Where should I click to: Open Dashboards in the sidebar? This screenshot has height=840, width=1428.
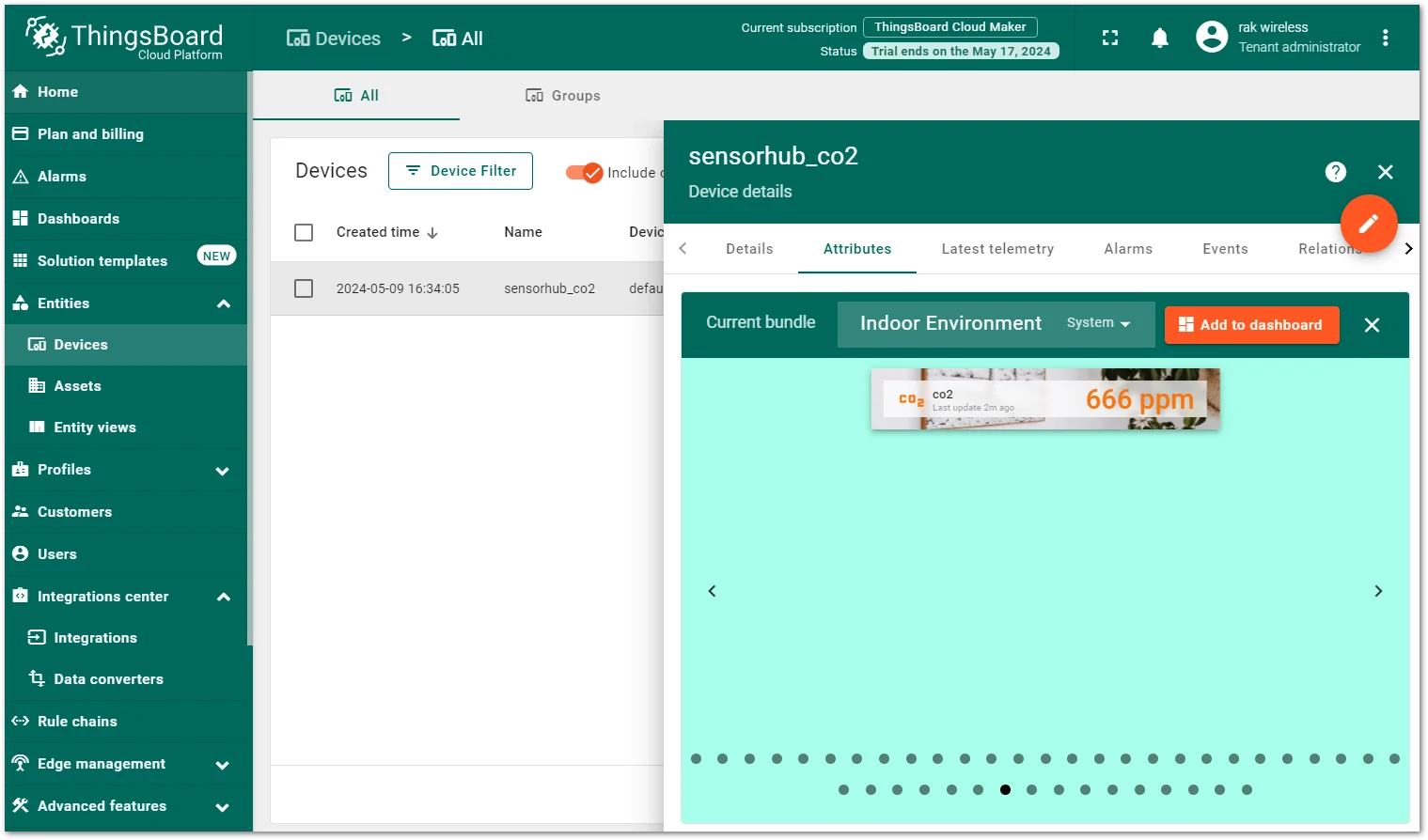[x=126, y=219]
